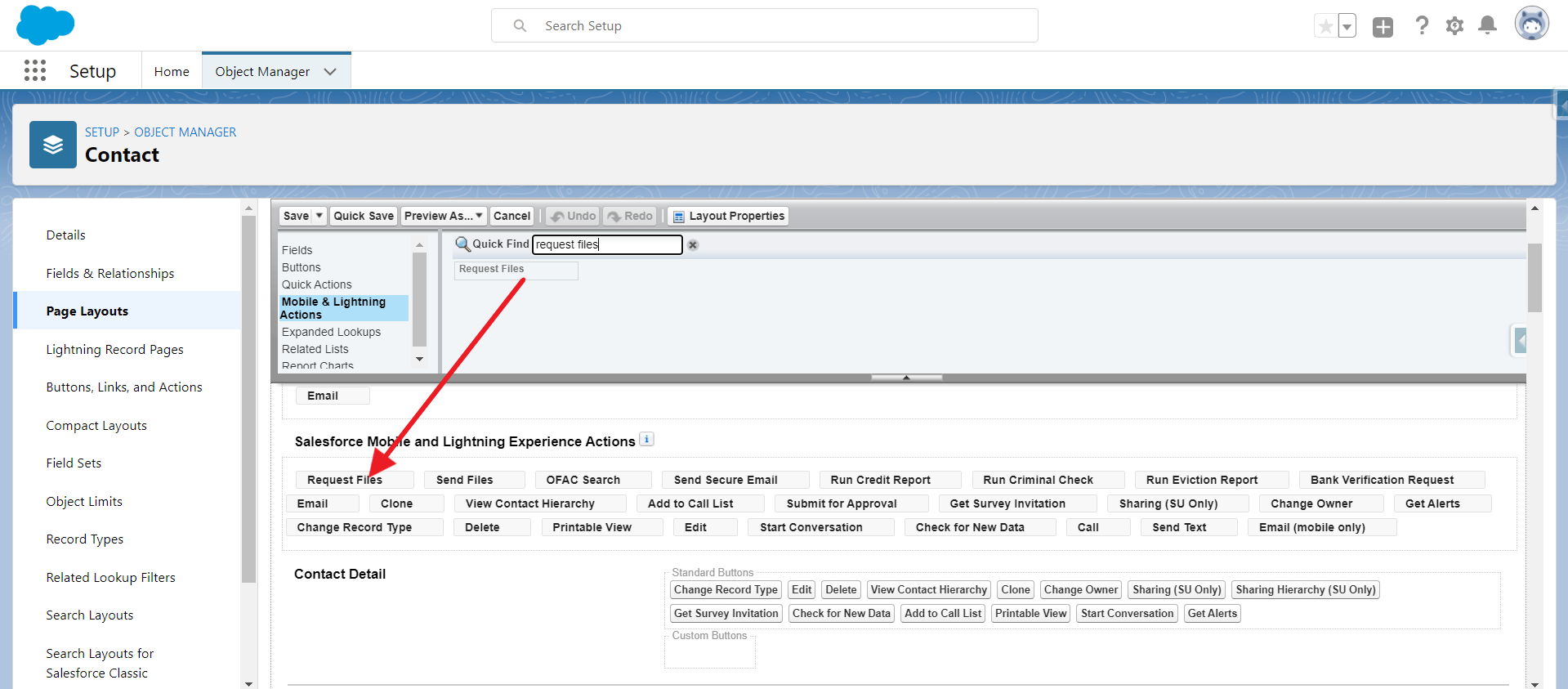1568x689 pixels.
Task: Open the user profile avatar
Action: point(1531,24)
